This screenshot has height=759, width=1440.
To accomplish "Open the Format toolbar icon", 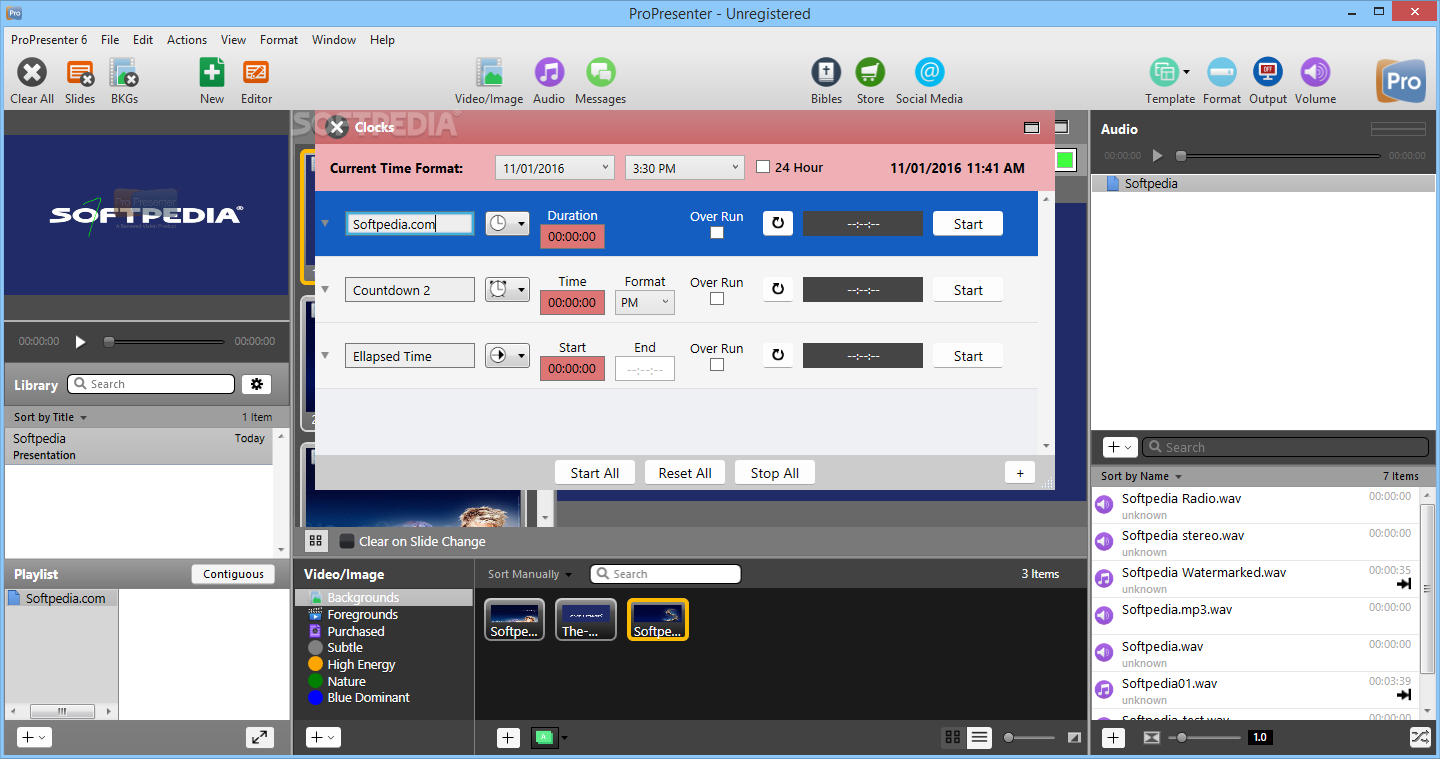I will [1222, 73].
